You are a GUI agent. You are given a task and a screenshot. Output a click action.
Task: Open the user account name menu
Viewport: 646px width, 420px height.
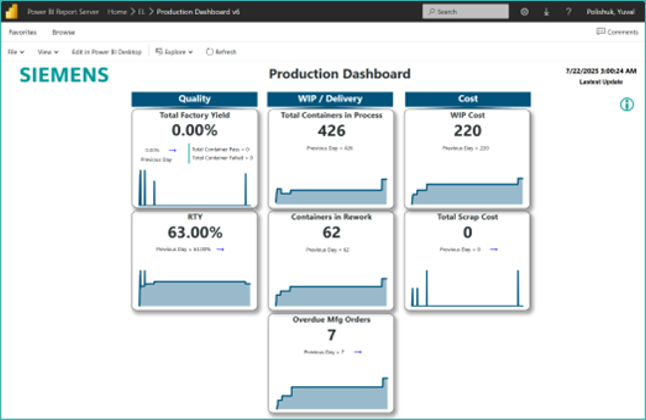pyautogui.click(x=611, y=12)
